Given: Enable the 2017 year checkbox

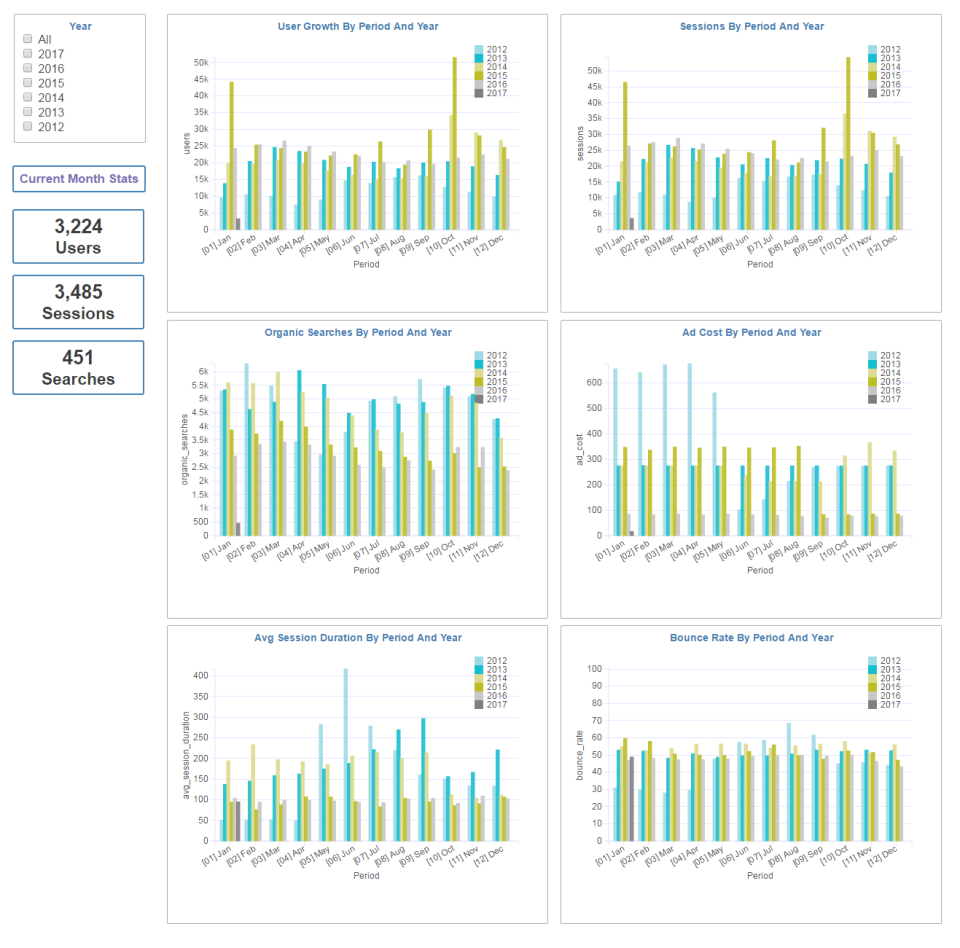Looking at the screenshot, I should click(28, 54).
